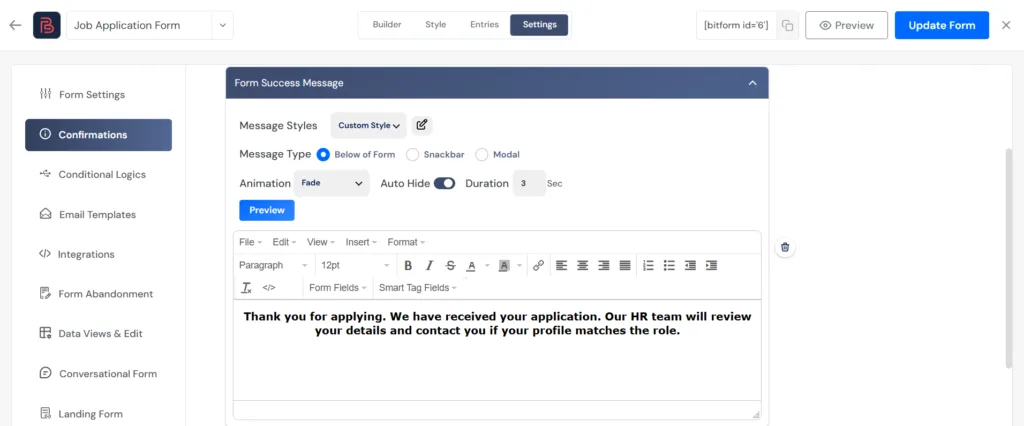
Task: Click Integrations code icon
Action: click(44, 254)
